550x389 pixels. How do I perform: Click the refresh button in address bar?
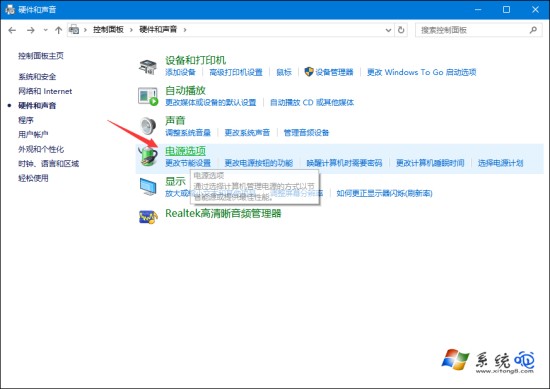[401, 30]
